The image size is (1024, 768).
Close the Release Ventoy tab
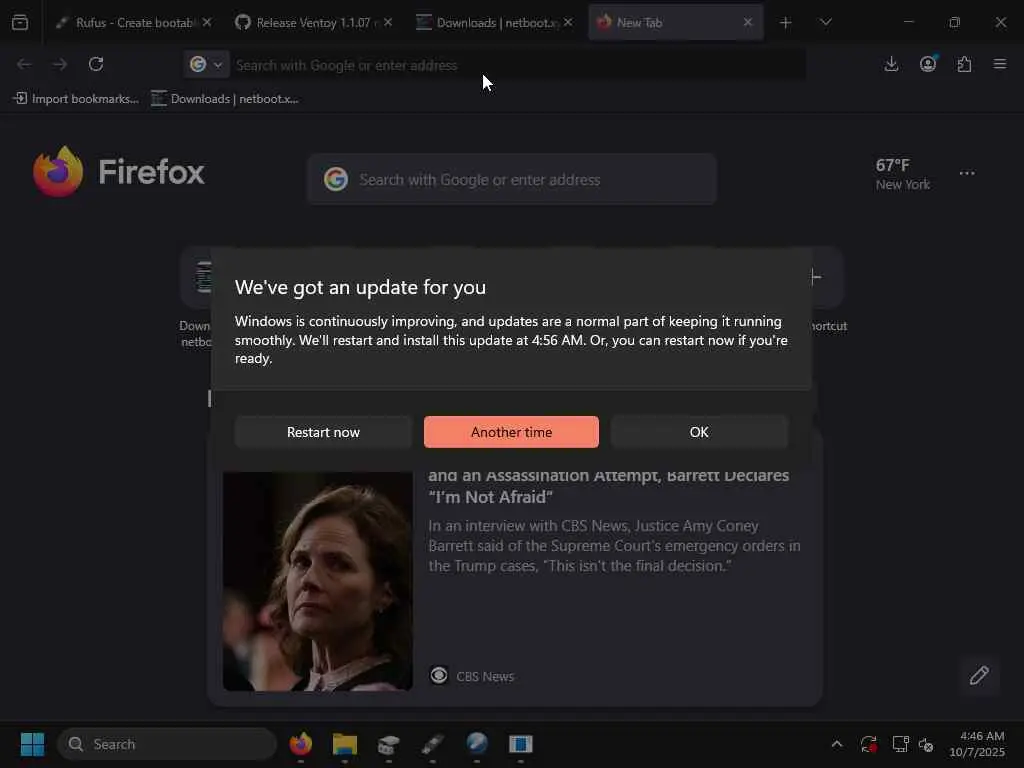pos(388,22)
